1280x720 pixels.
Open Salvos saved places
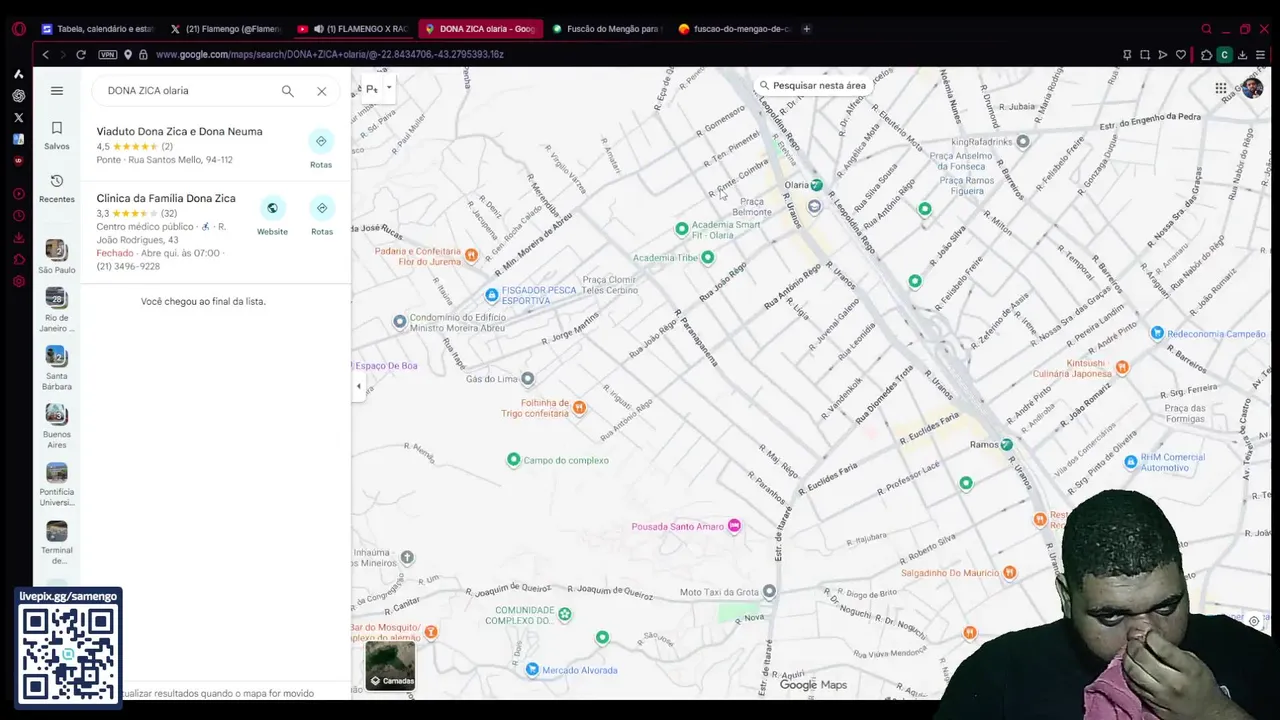[x=57, y=135]
